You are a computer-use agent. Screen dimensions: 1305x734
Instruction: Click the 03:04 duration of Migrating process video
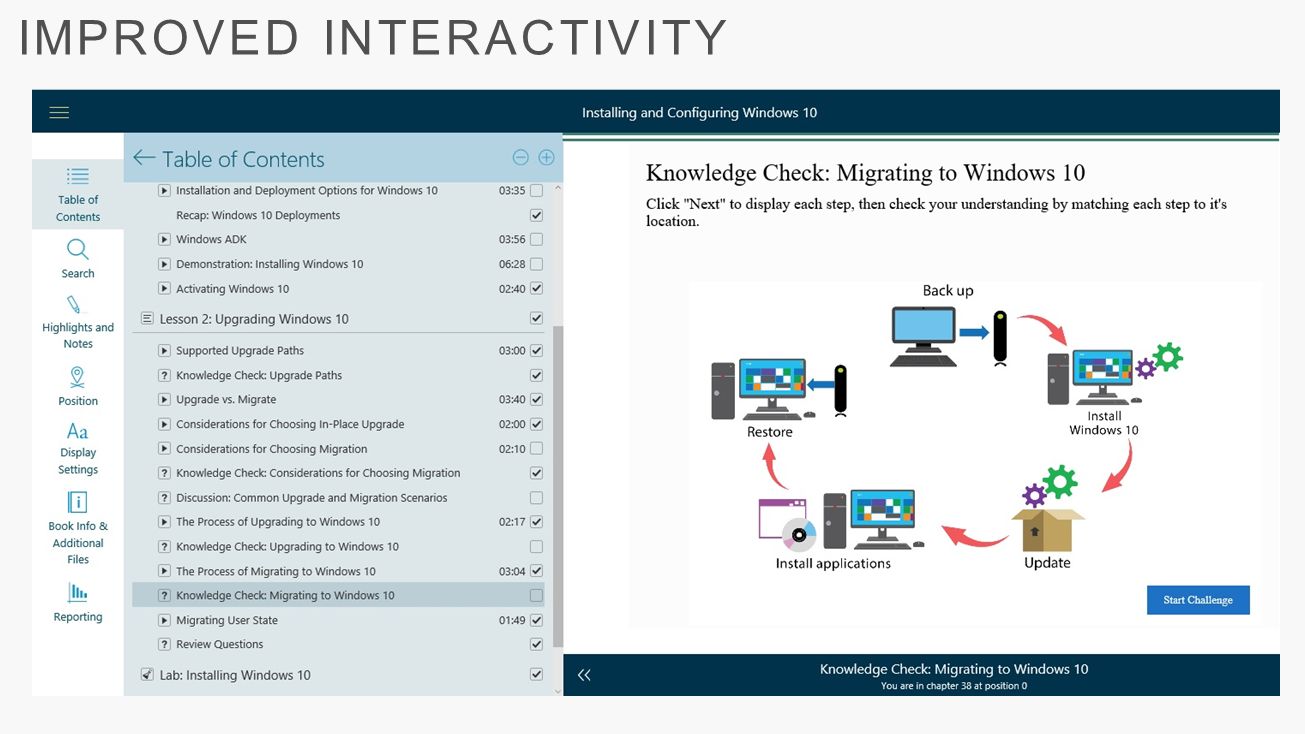click(x=512, y=571)
